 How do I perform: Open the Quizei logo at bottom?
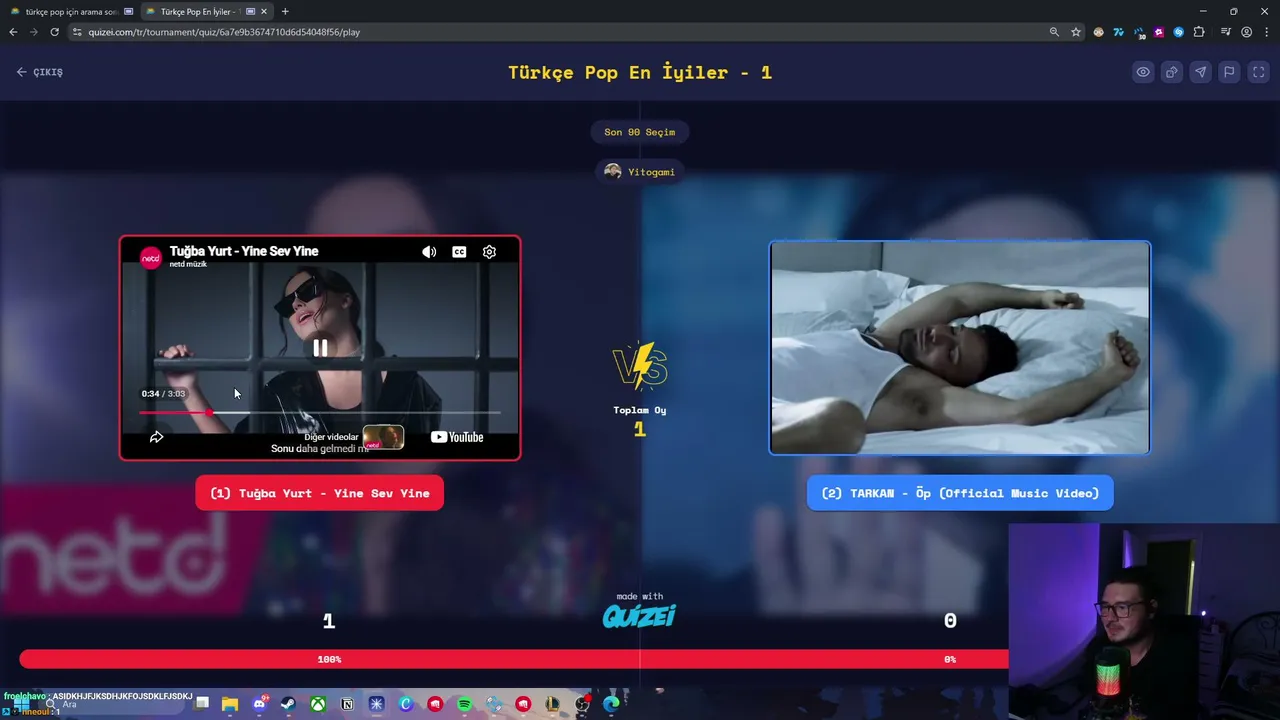(x=640, y=615)
